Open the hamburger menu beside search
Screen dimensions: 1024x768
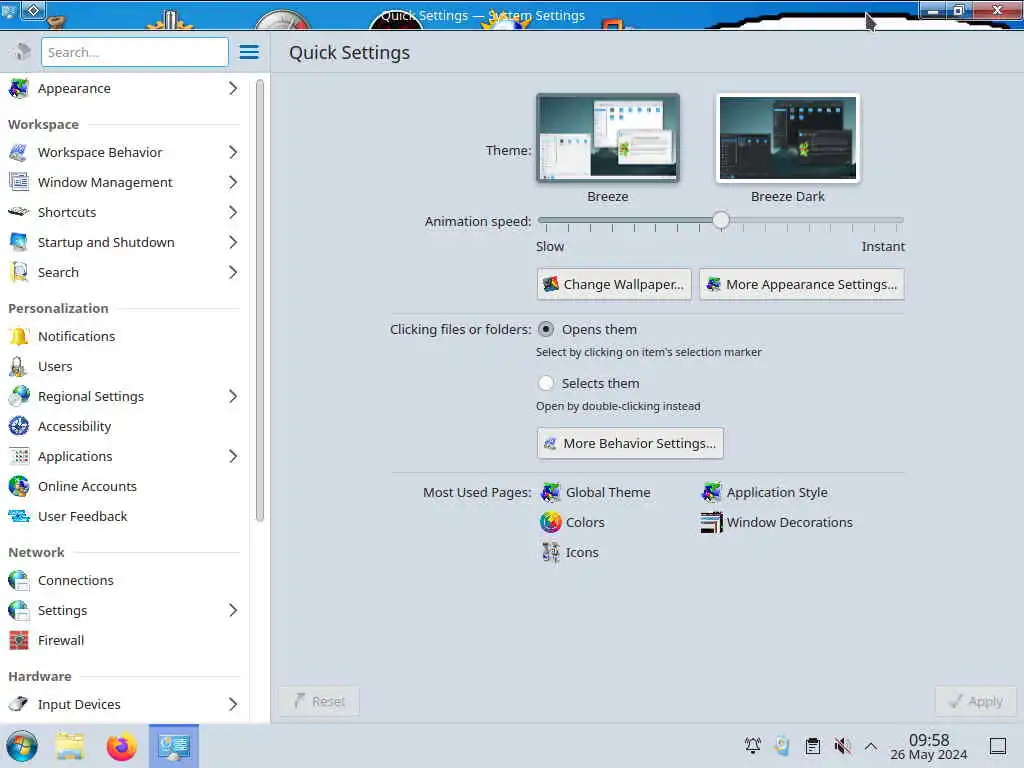click(249, 52)
